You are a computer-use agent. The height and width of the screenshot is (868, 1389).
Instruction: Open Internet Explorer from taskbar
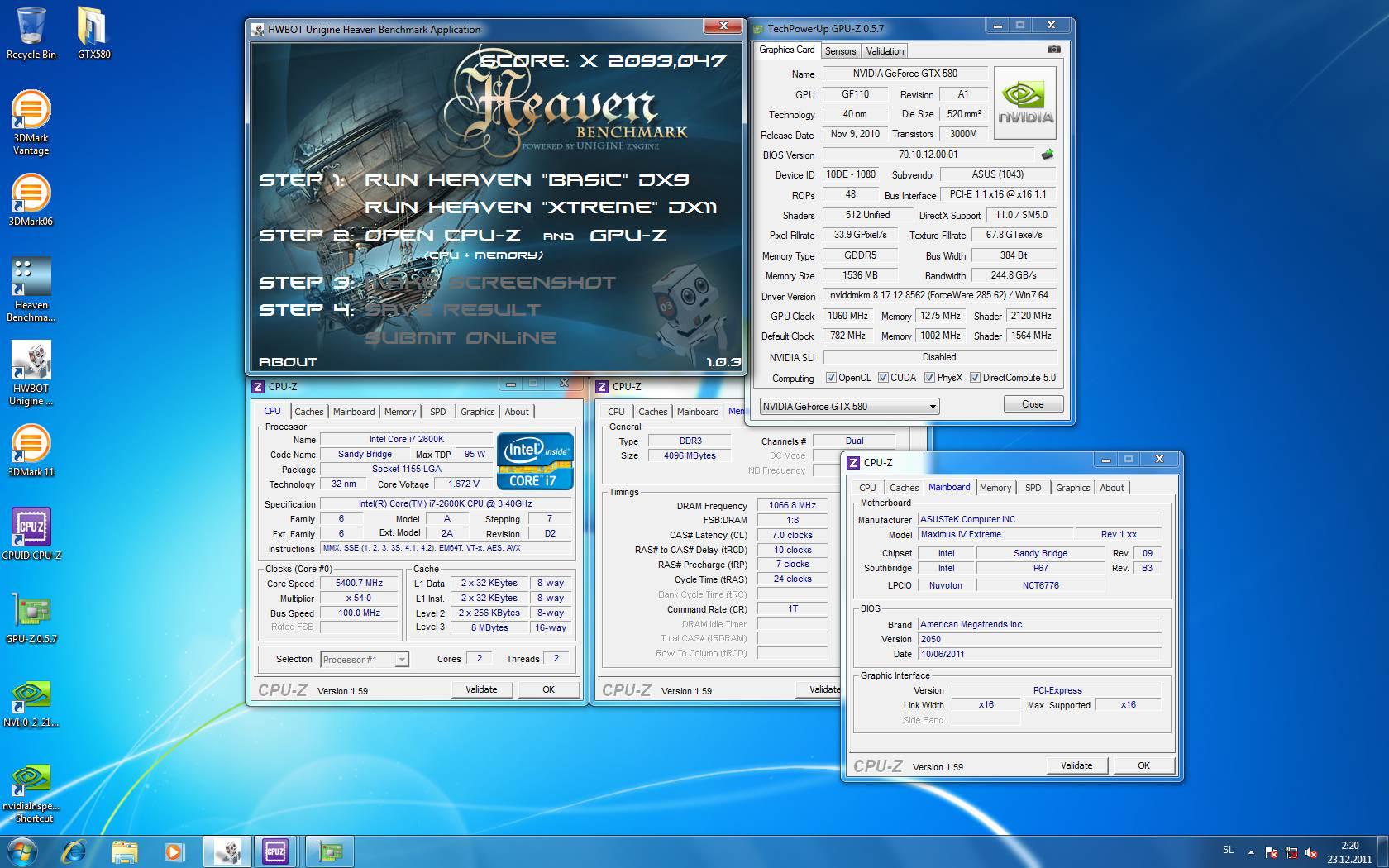coord(74,851)
